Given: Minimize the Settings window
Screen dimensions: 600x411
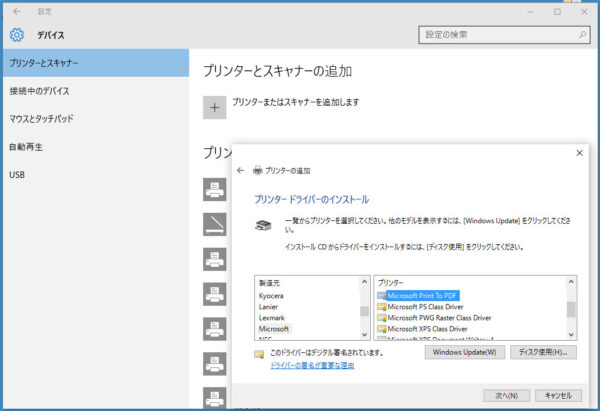Looking at the screenshot, I should [531, 11].
